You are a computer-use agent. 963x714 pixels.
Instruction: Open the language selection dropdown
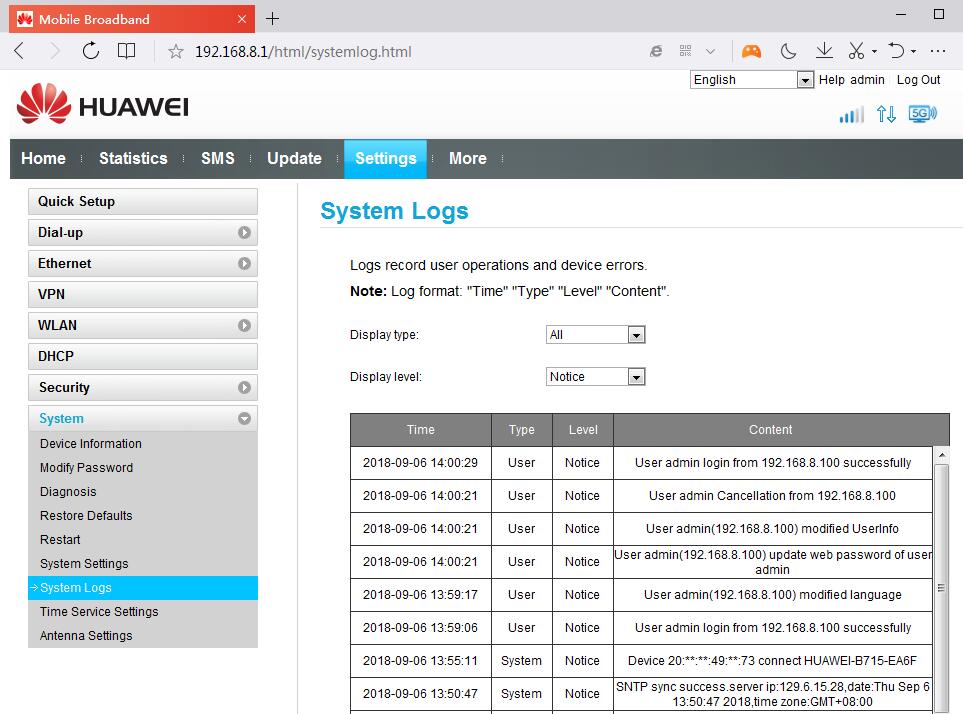coord(752,80)
